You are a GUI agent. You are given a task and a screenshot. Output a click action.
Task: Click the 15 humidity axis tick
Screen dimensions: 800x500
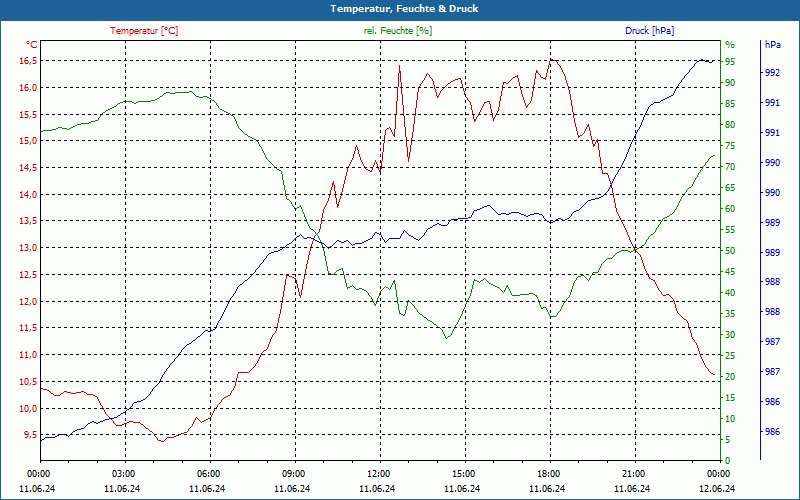(x=730, y=397)
